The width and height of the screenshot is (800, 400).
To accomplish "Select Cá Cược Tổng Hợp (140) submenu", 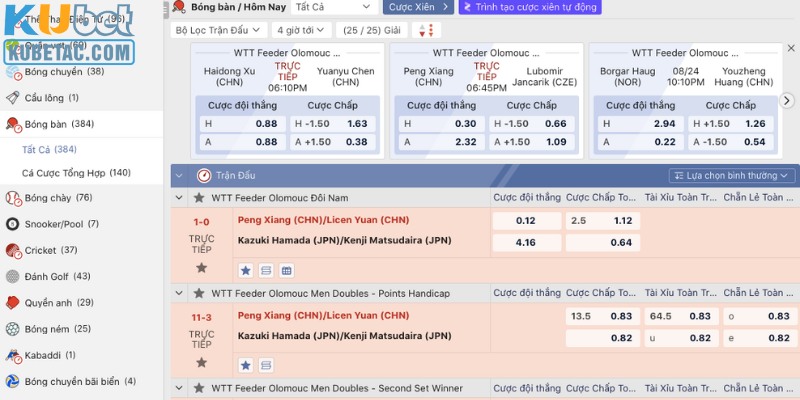I will tap(77, 173).
